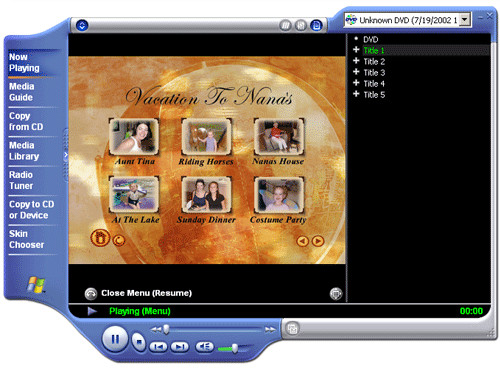The image size is (500, 370).
Task: Stop the DVD playback
Action: pos(139,342)
